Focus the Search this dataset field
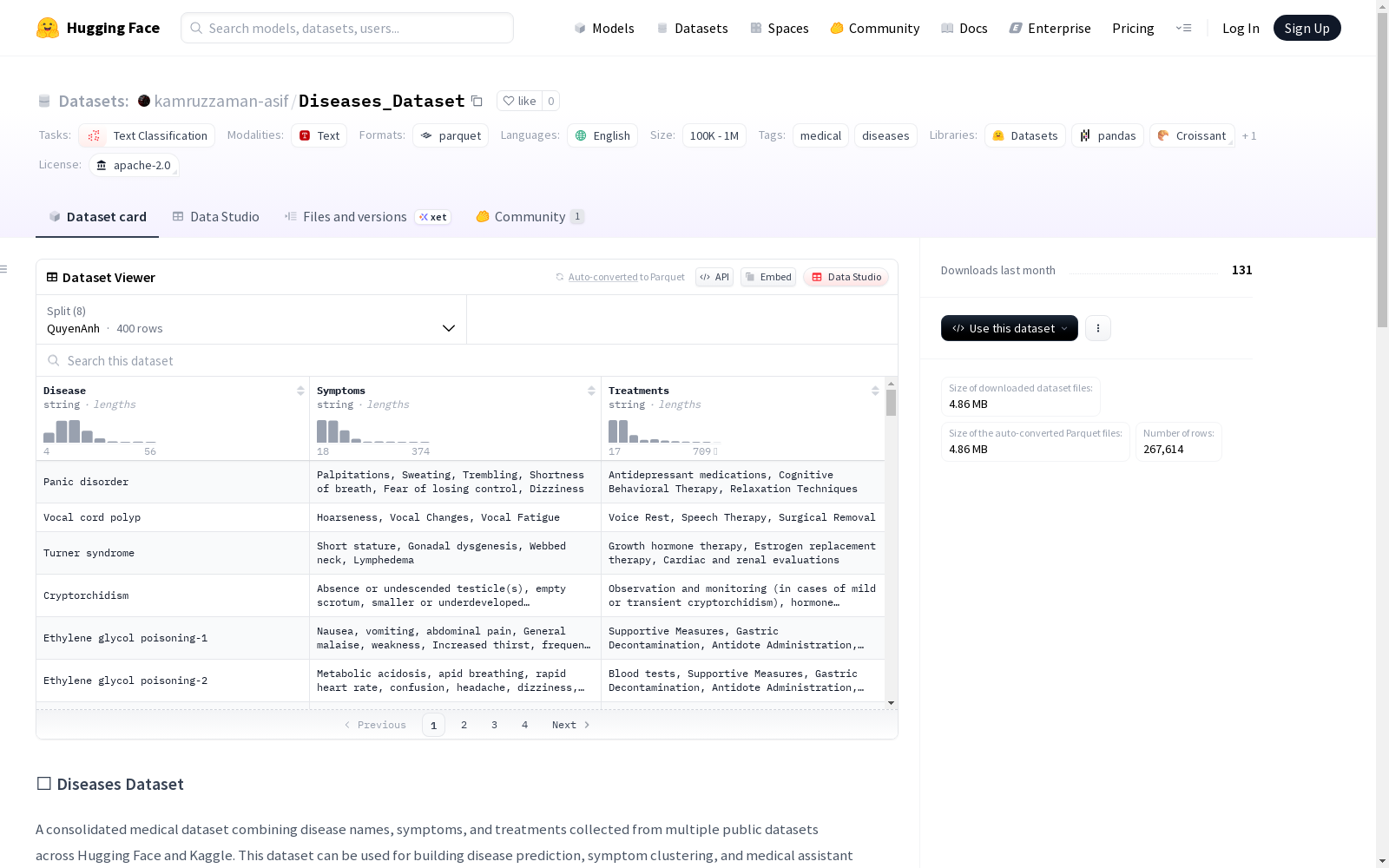Screen dimensions: 1389x868 tap(467, 360)
